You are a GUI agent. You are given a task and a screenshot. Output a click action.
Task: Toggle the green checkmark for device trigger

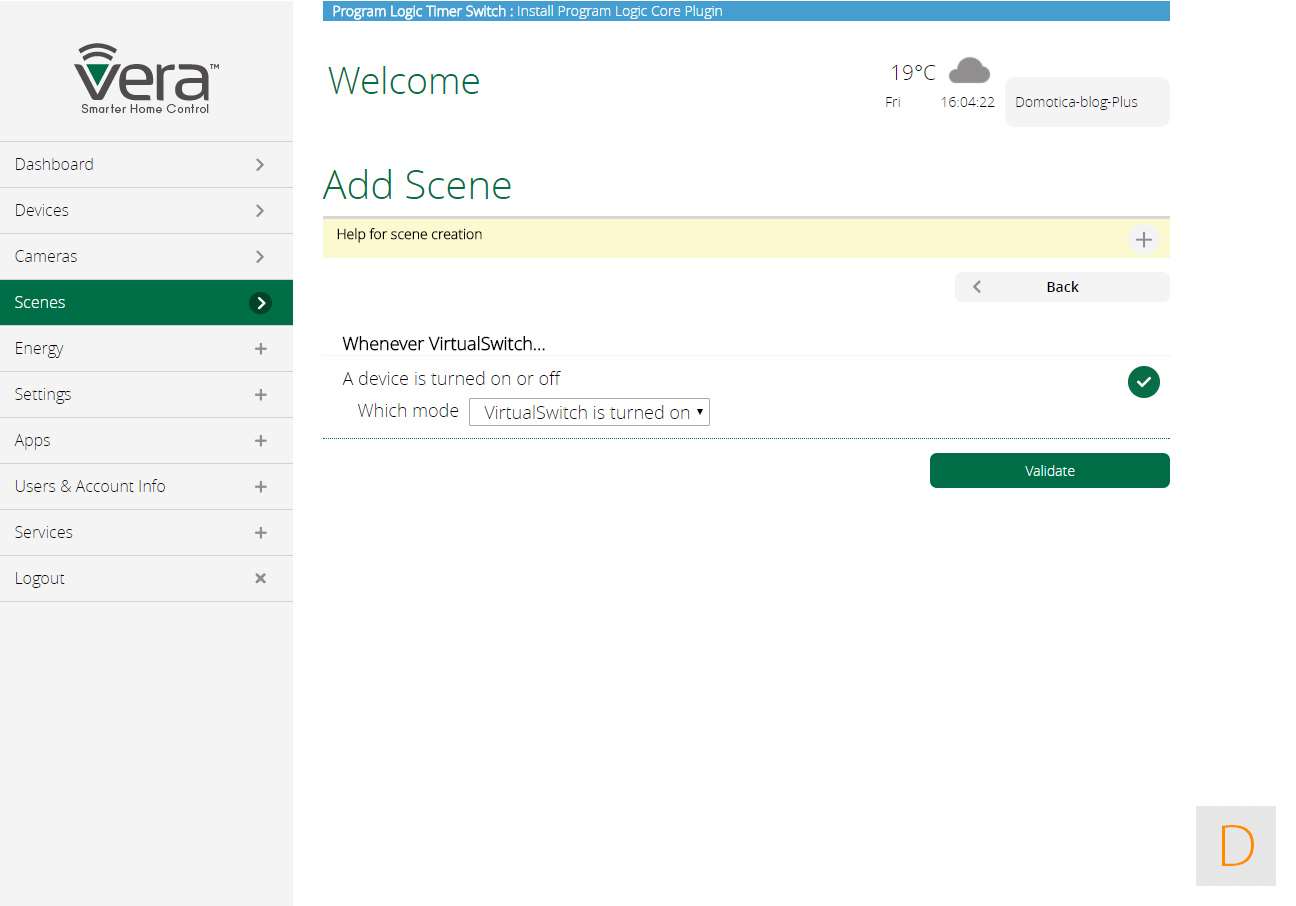1143,382
